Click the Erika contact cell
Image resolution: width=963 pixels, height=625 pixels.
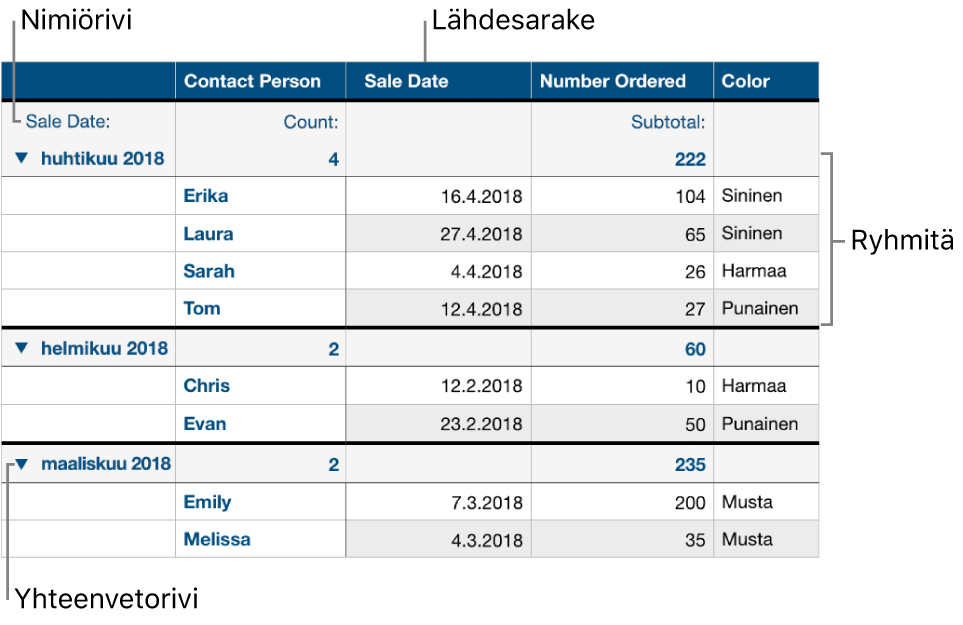coord(260,196)
